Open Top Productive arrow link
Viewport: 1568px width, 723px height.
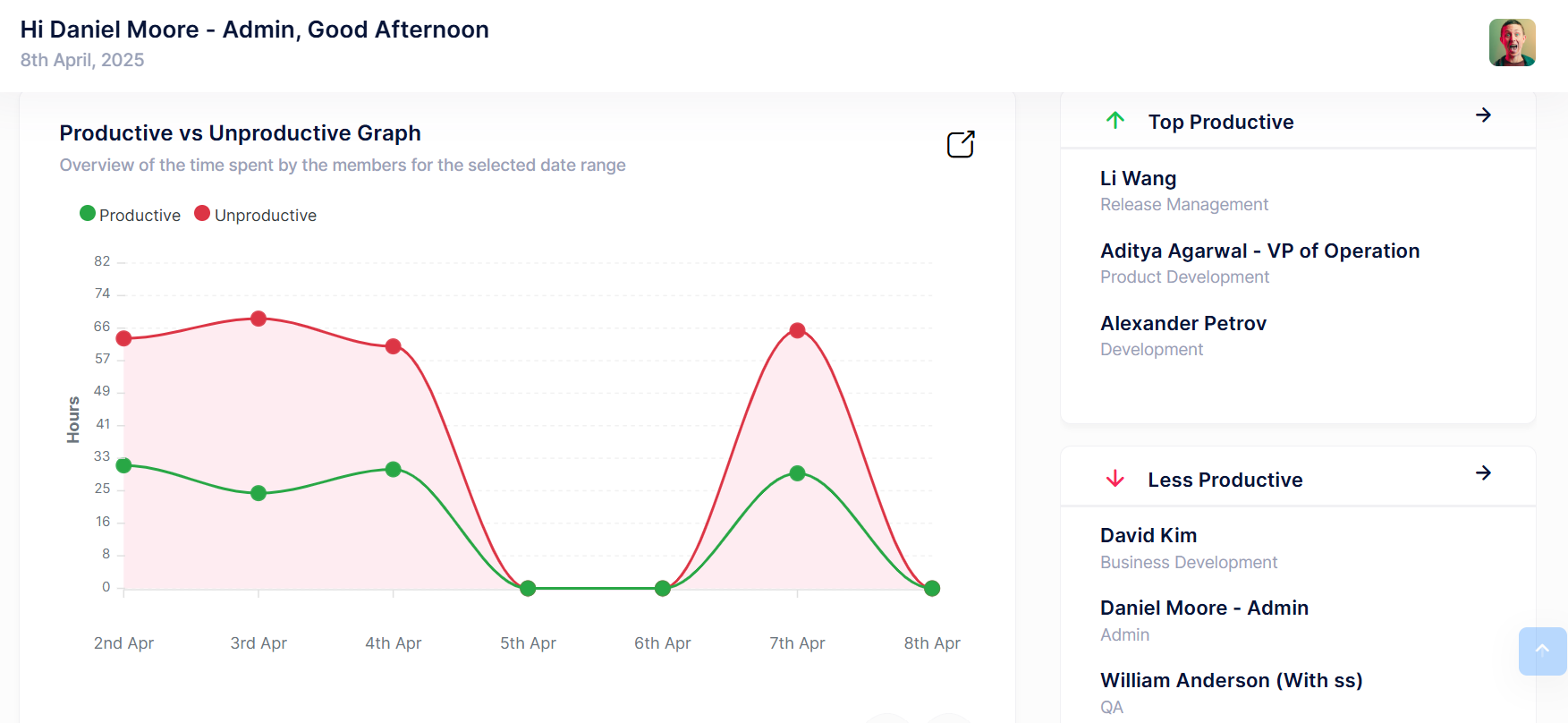[1483, 115]
